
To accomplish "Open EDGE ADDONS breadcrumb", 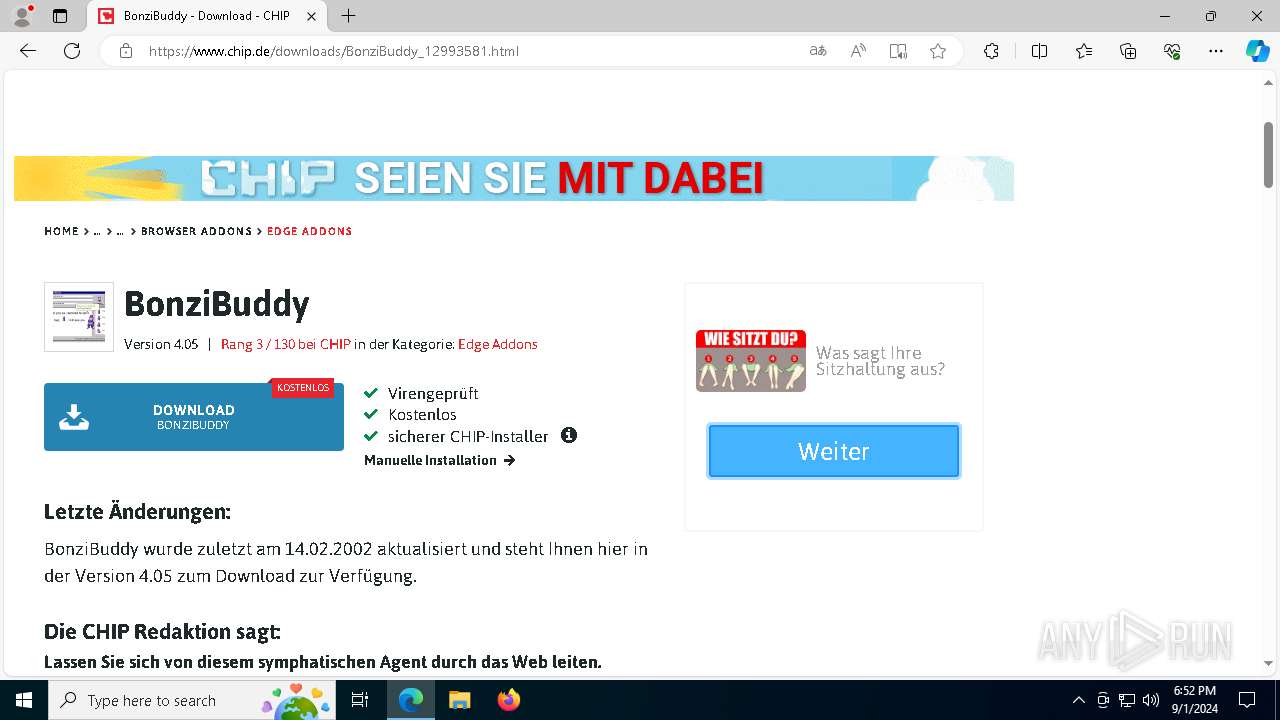I will (x=309, y=231).
